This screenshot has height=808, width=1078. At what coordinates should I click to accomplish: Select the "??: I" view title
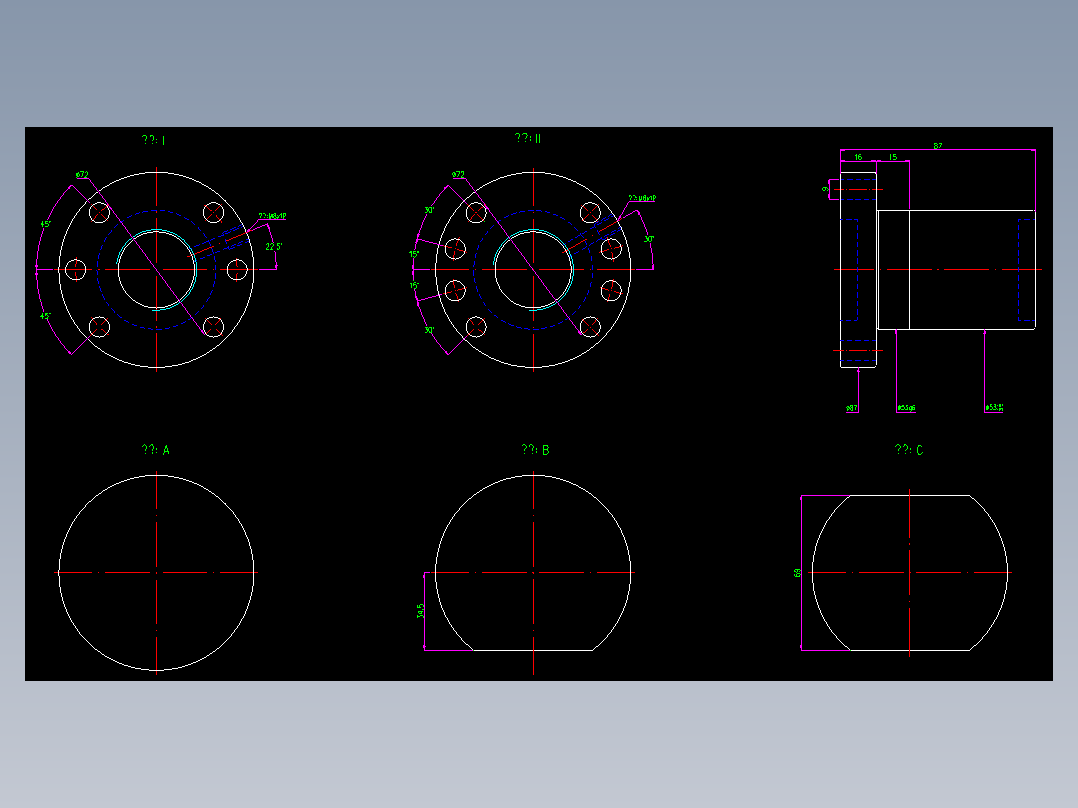[153, 140]
